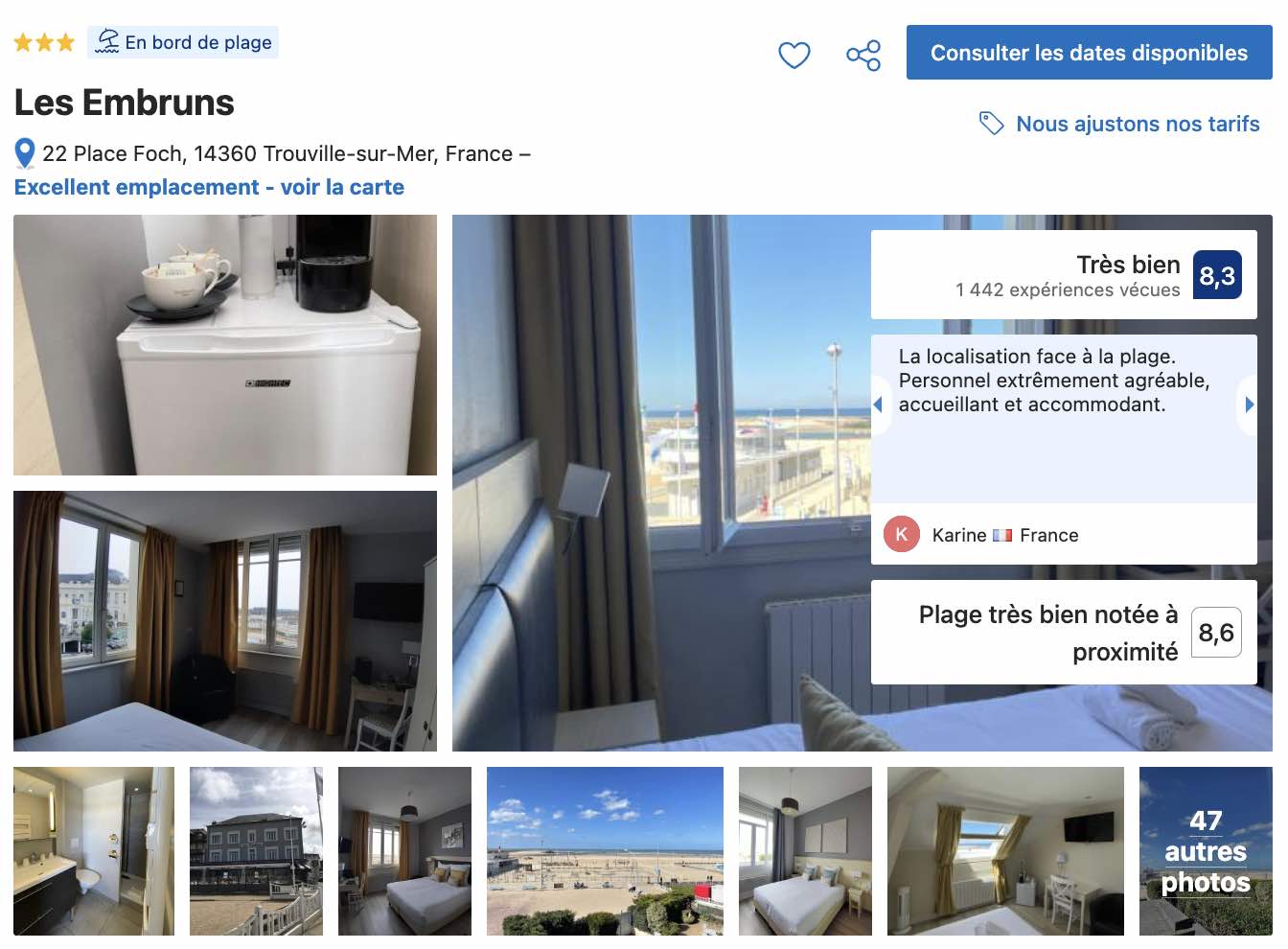The image size is (1288, 949).
Task: Save hotel with the heart icon
Action: [x=793, y=55]
